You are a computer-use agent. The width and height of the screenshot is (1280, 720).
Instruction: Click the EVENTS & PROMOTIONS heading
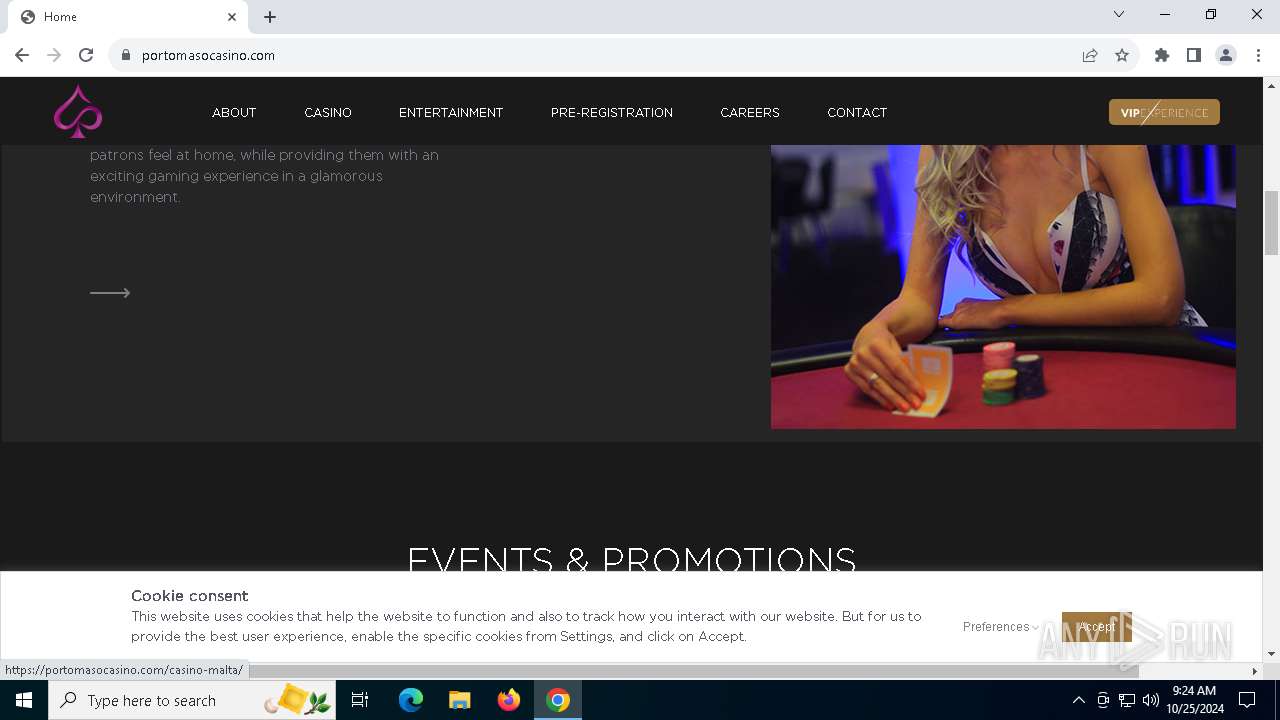click(632, 559)
